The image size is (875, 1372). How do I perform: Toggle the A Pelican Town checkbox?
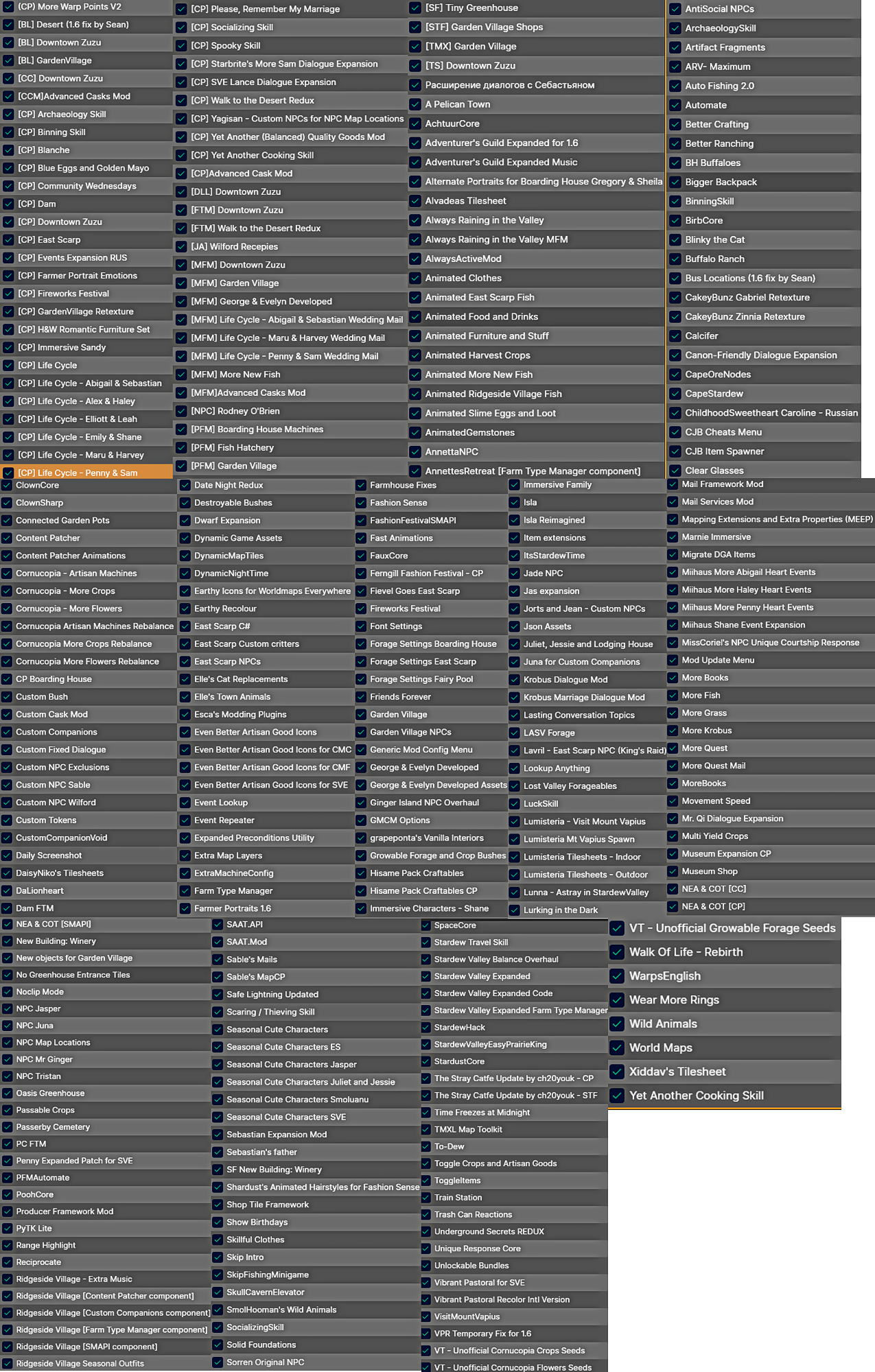pos(415,104)
